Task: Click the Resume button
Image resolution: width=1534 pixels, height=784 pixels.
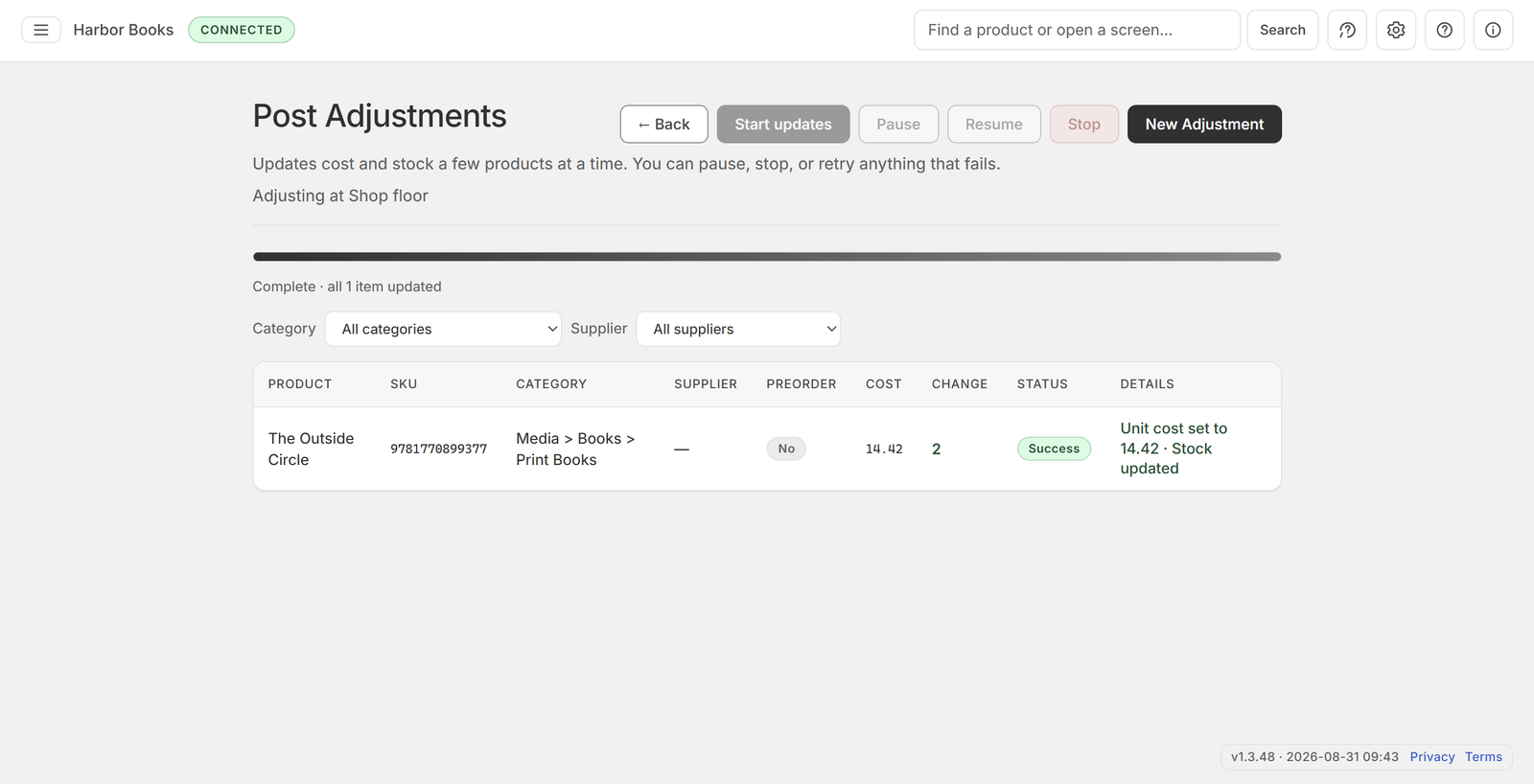Action: pos(994,125)
